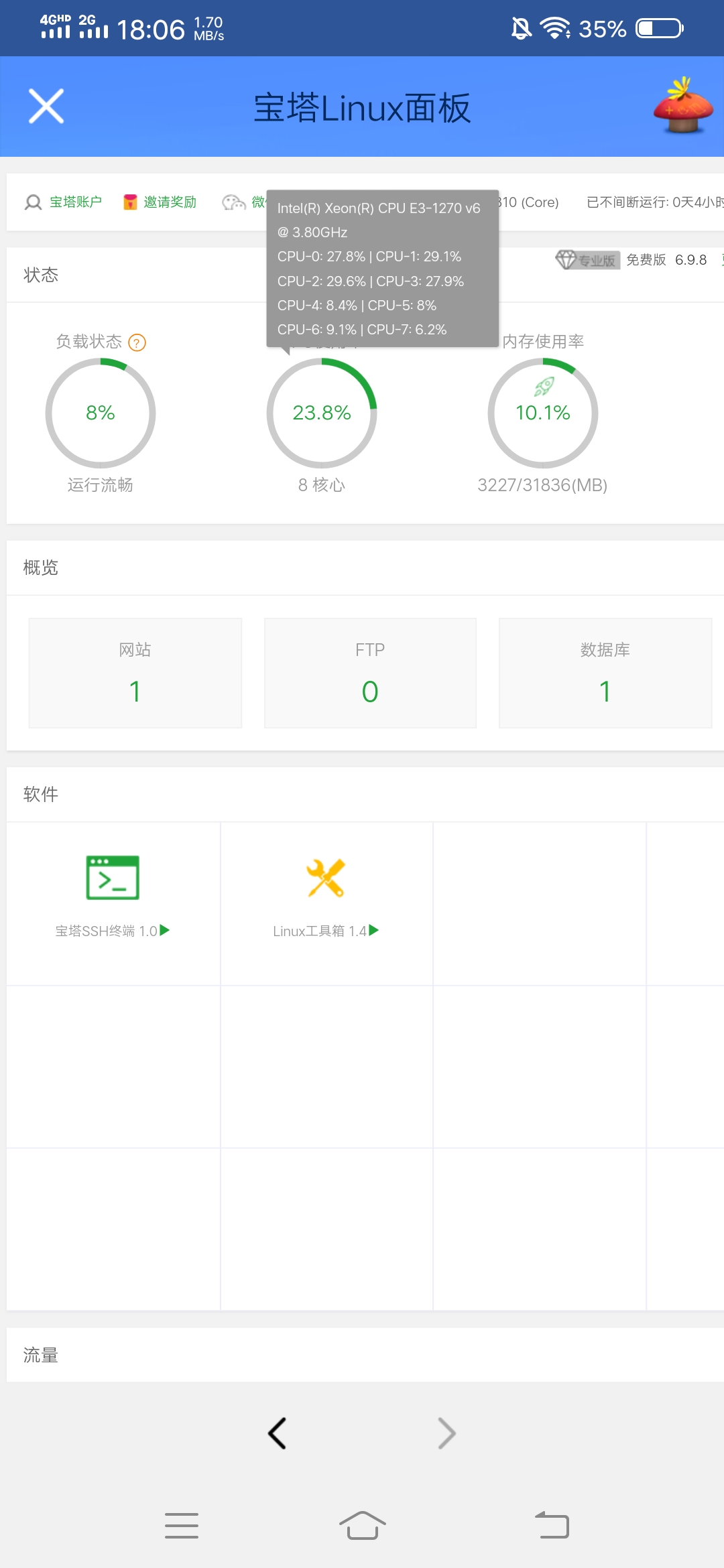Open the 数据库 overview card
The width and height of the screenshot is (724, 1568).
click(605, 673)
